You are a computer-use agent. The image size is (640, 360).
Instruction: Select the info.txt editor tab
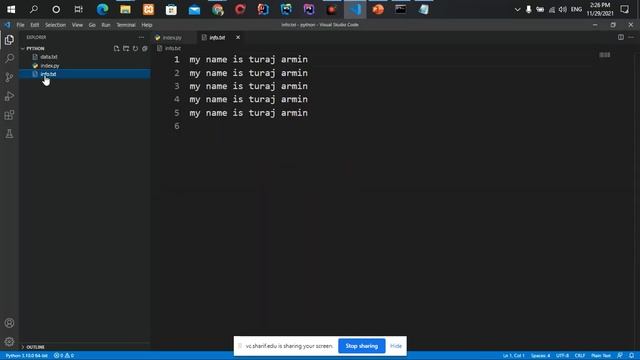coord(217,38)
